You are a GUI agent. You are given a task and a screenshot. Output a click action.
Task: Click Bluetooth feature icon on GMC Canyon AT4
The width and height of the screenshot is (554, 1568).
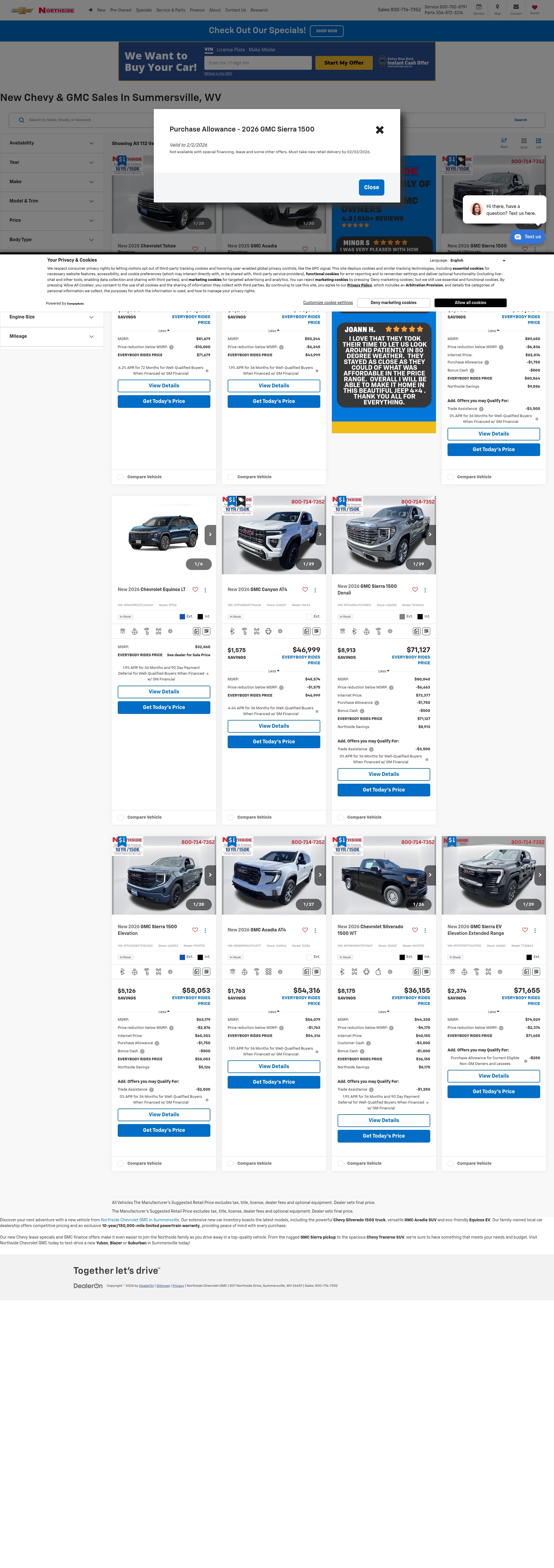[x=233, y=631]
